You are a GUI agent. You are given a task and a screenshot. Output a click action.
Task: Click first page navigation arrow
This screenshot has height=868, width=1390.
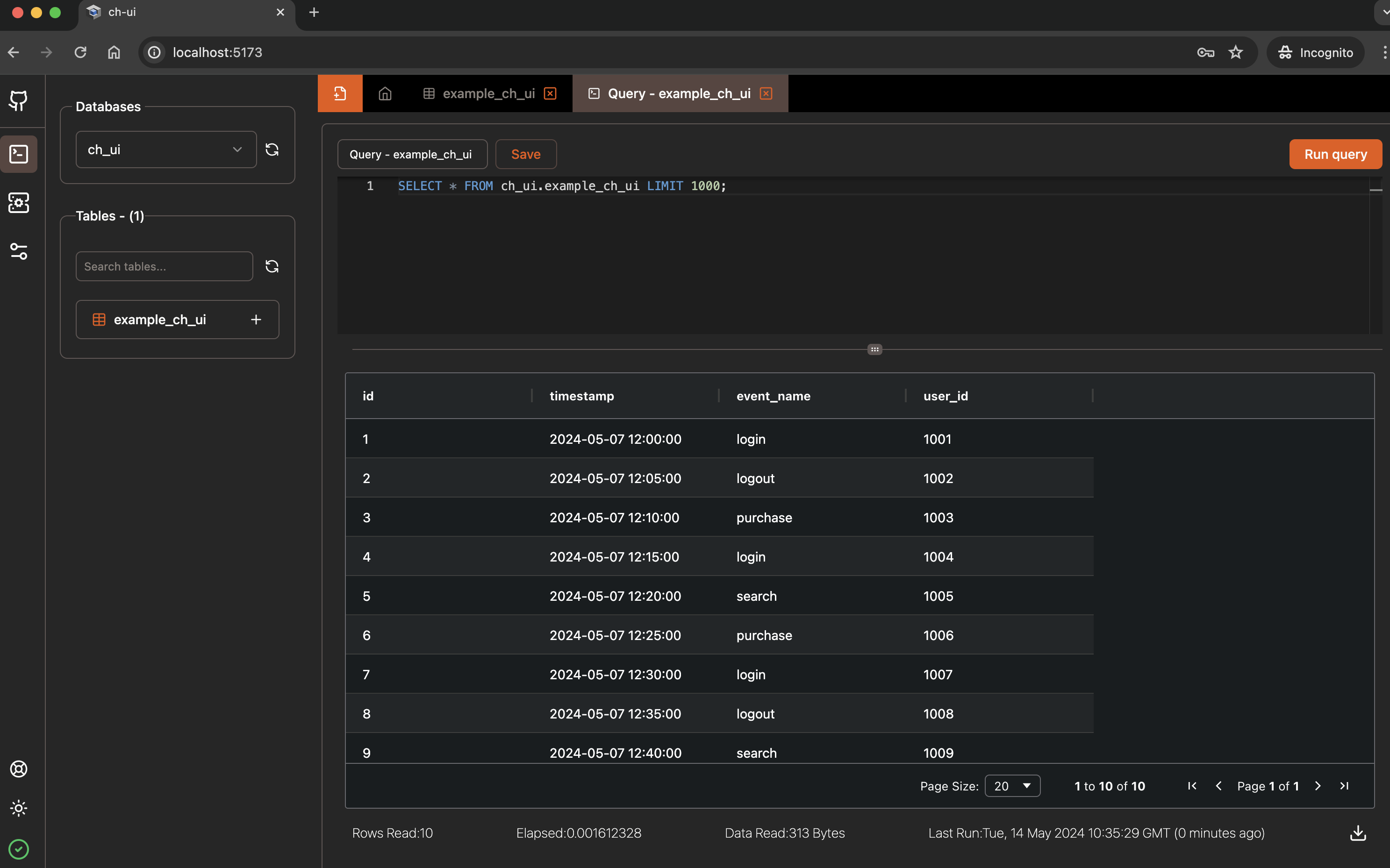click(1192, 786)
